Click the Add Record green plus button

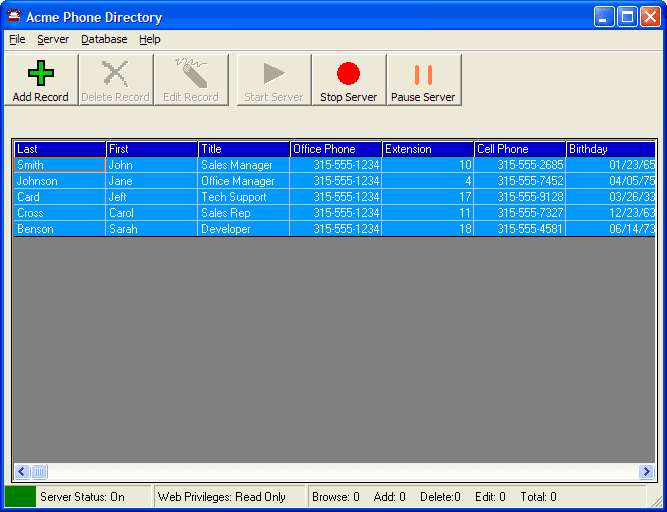[x=41, y=80]
